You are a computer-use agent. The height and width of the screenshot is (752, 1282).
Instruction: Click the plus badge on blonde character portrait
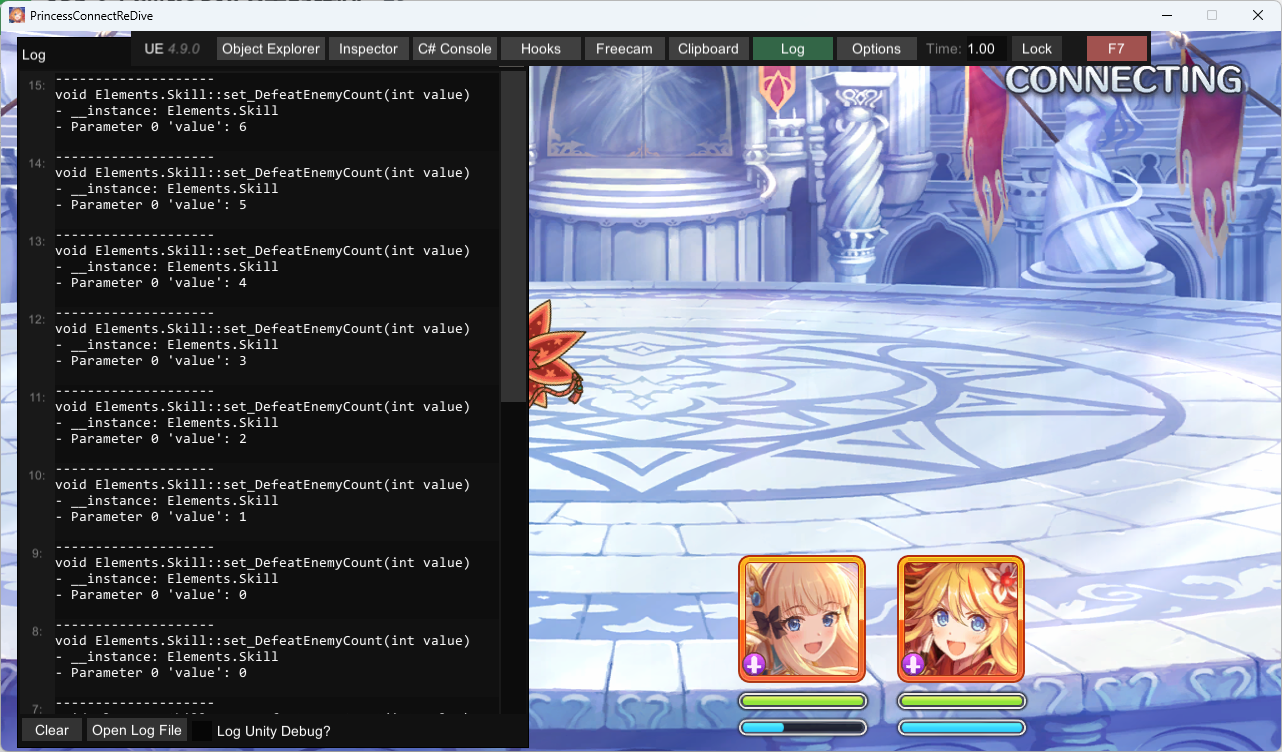click(754, 664)
